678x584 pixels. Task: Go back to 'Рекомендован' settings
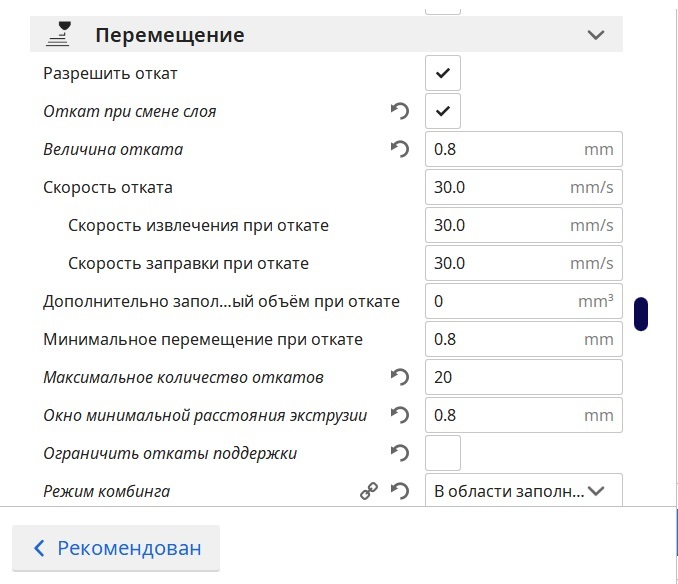tap(116, 548)
